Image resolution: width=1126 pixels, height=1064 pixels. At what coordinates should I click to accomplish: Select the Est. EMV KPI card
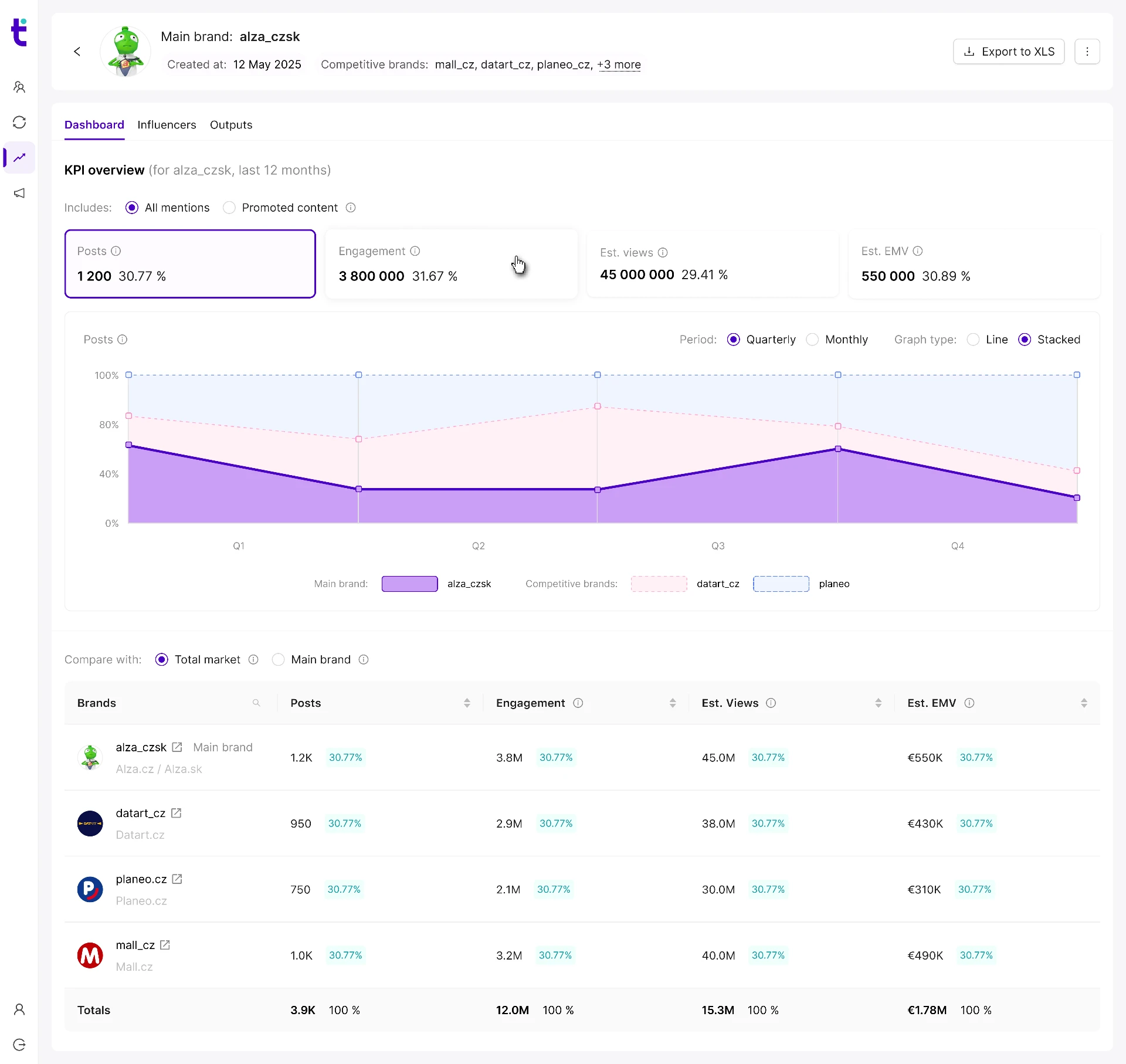pos(974,264)
